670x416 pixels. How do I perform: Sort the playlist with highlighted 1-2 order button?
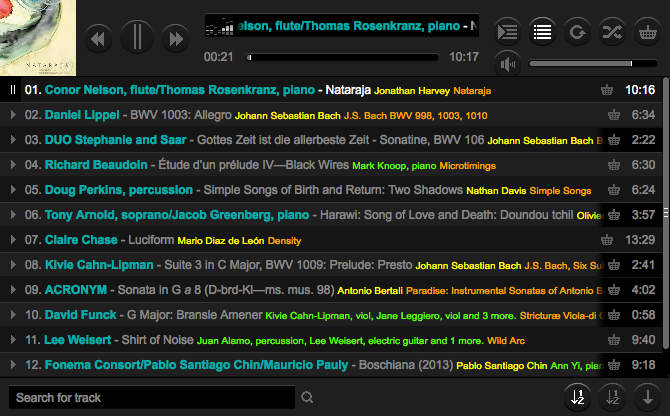577,397
